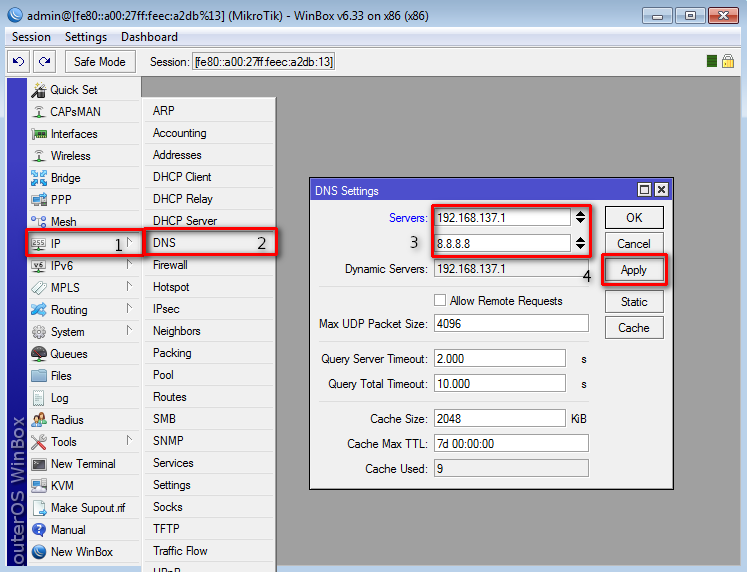Click the Radius icon

(39, 420)
